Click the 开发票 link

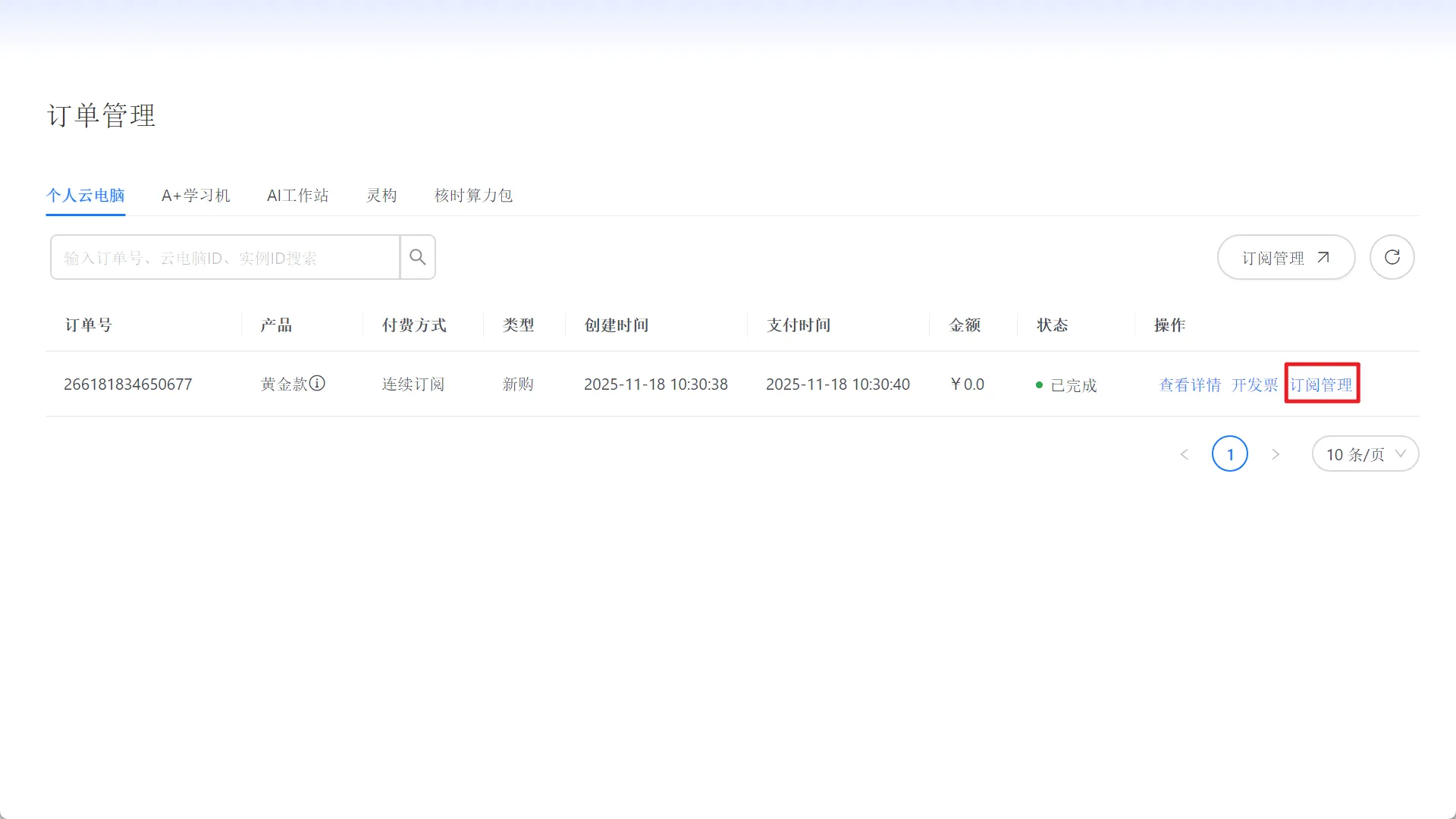tap(1254, 385)
